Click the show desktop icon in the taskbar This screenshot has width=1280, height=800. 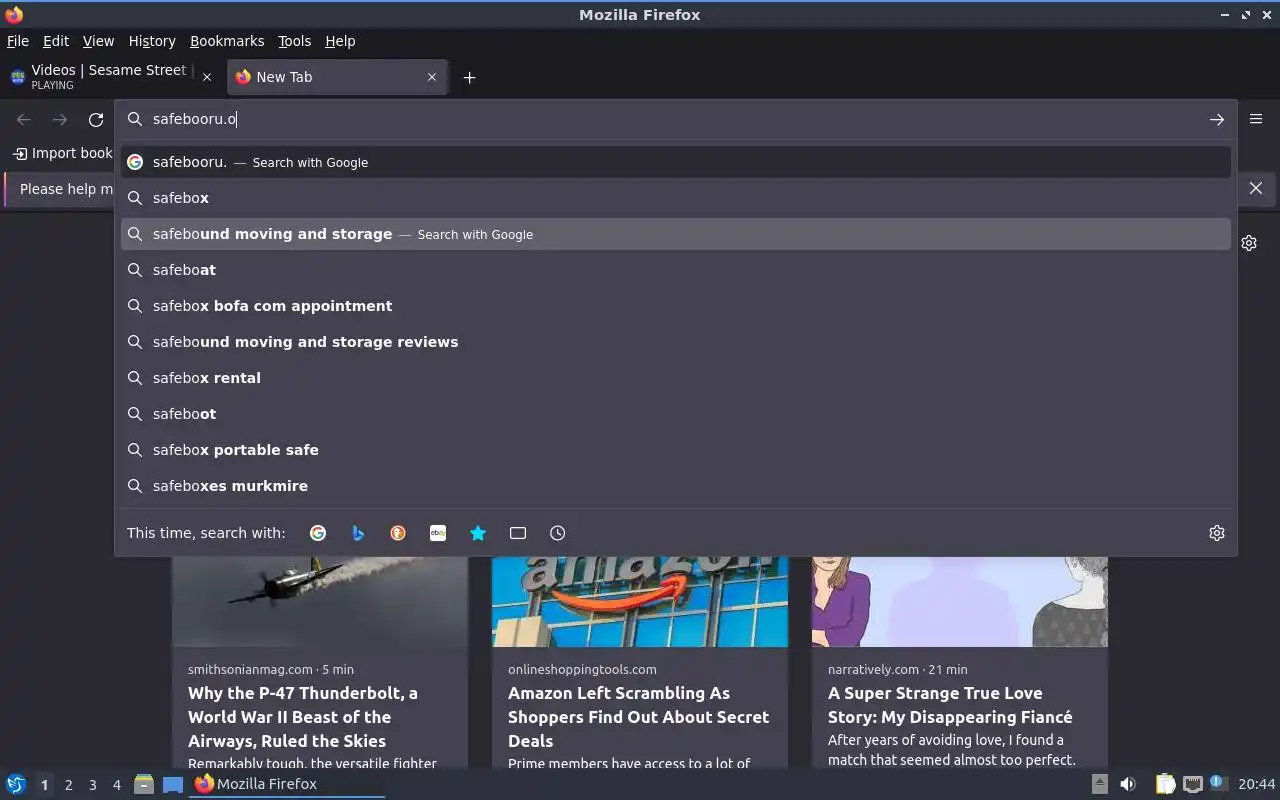coord(173,784)
